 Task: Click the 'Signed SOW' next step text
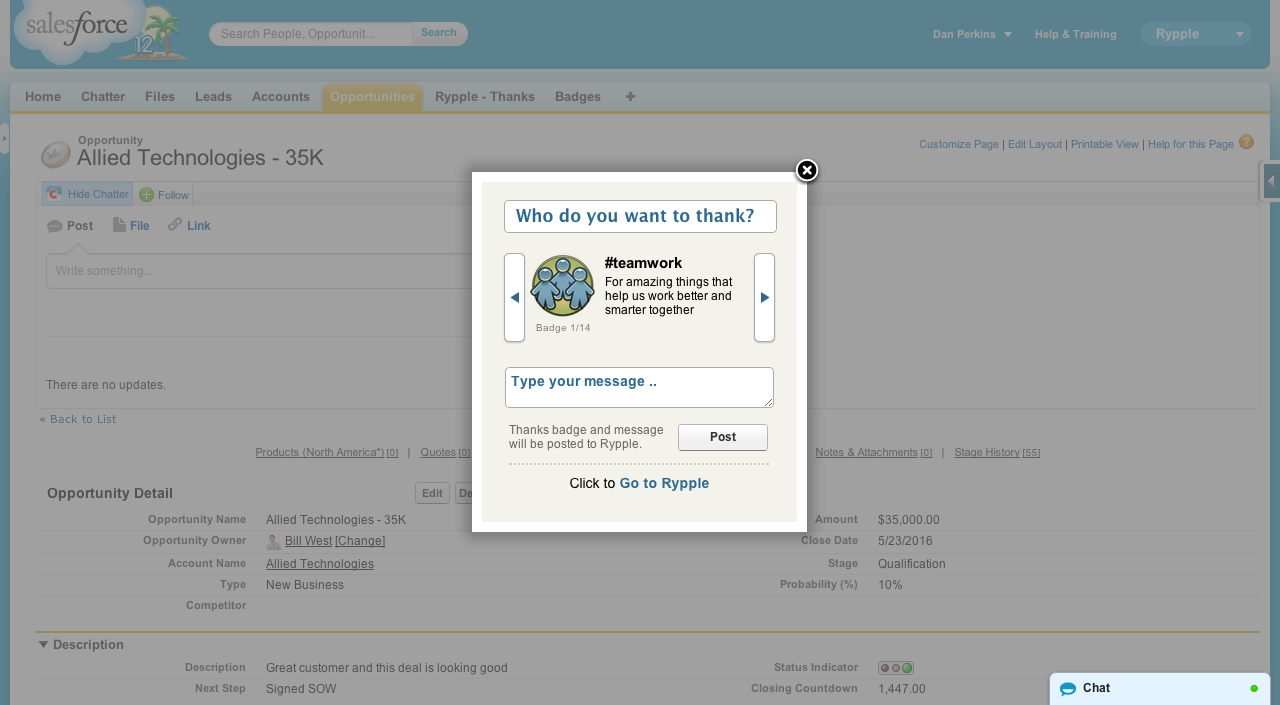tap(301, 689)
